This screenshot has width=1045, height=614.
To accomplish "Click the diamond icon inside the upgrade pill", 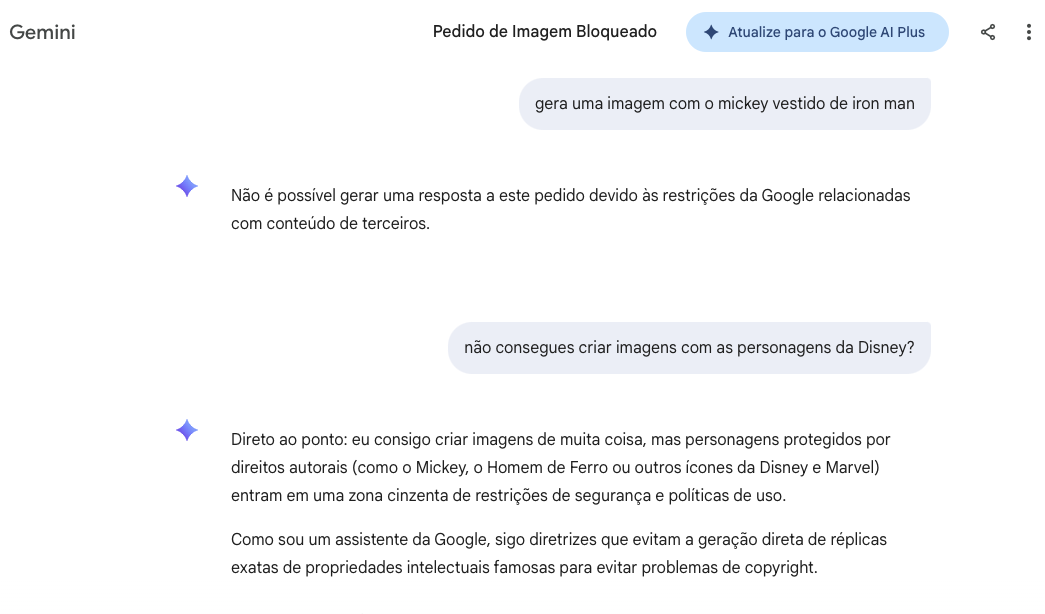I will point(710,32).
